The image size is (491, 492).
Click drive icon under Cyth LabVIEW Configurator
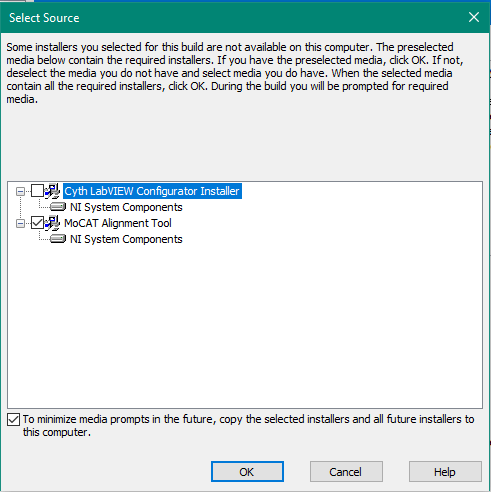[x=58, y=207]
